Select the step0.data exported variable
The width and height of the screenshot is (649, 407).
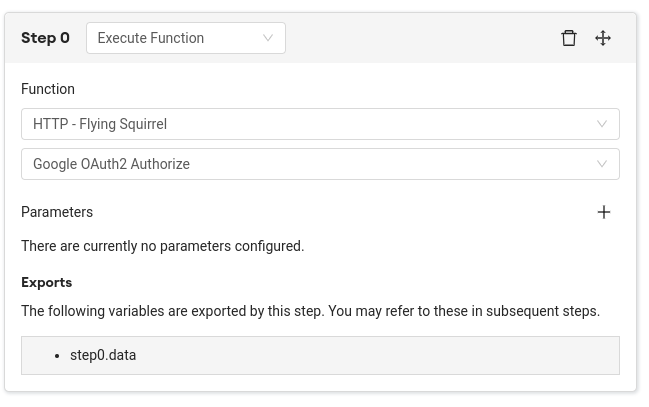click(x=103, y=355)
